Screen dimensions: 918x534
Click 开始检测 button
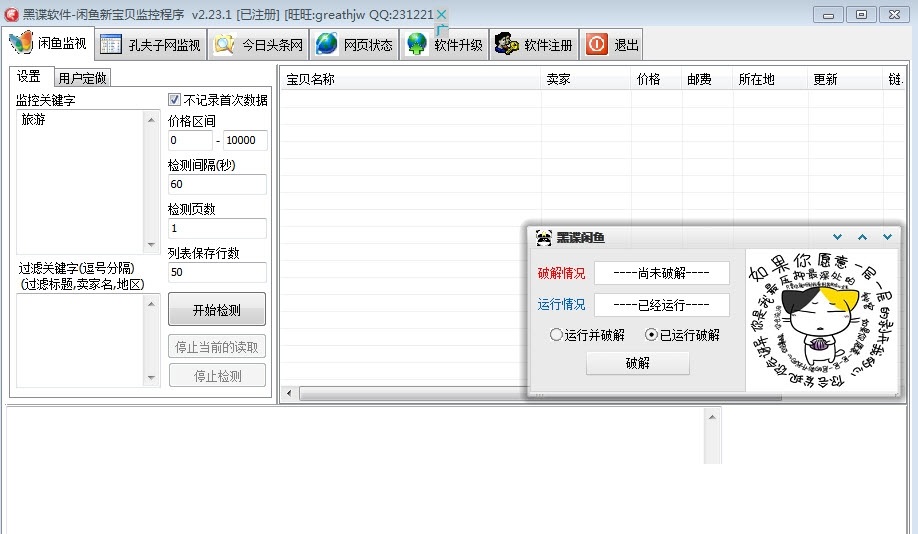[217, 310]
